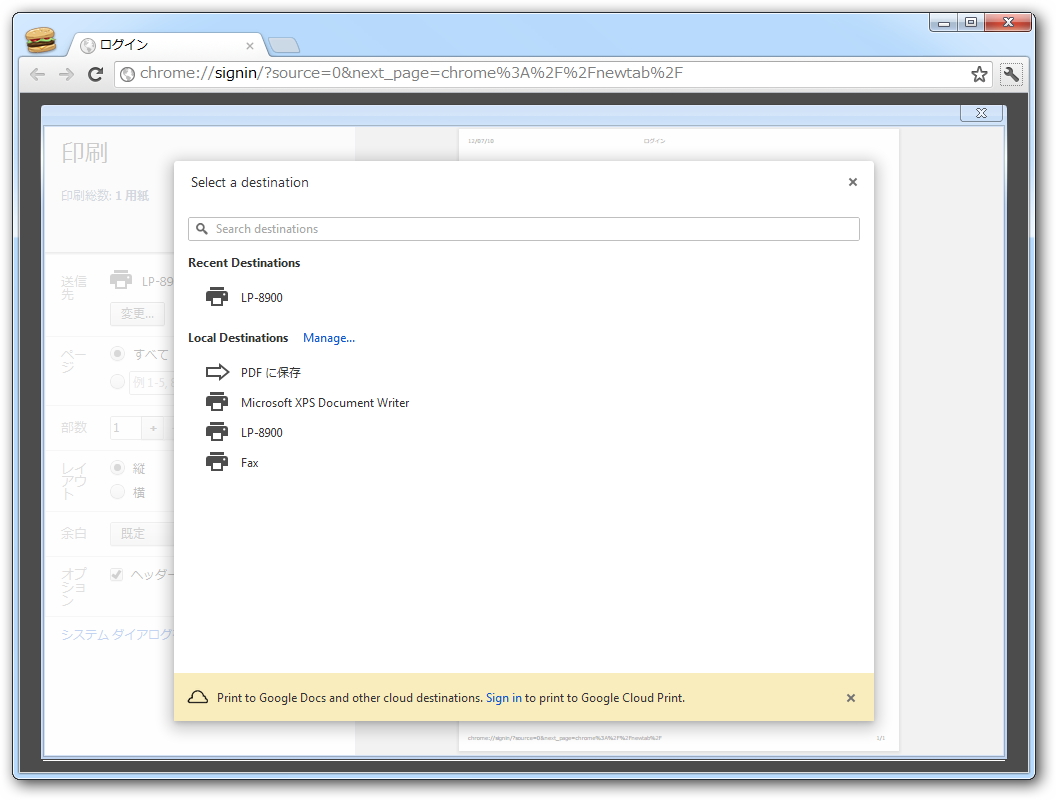Screen dimensions: 1056x800
Task: Click the dimmed 変更... button
Action: click(x=137, y=314)
